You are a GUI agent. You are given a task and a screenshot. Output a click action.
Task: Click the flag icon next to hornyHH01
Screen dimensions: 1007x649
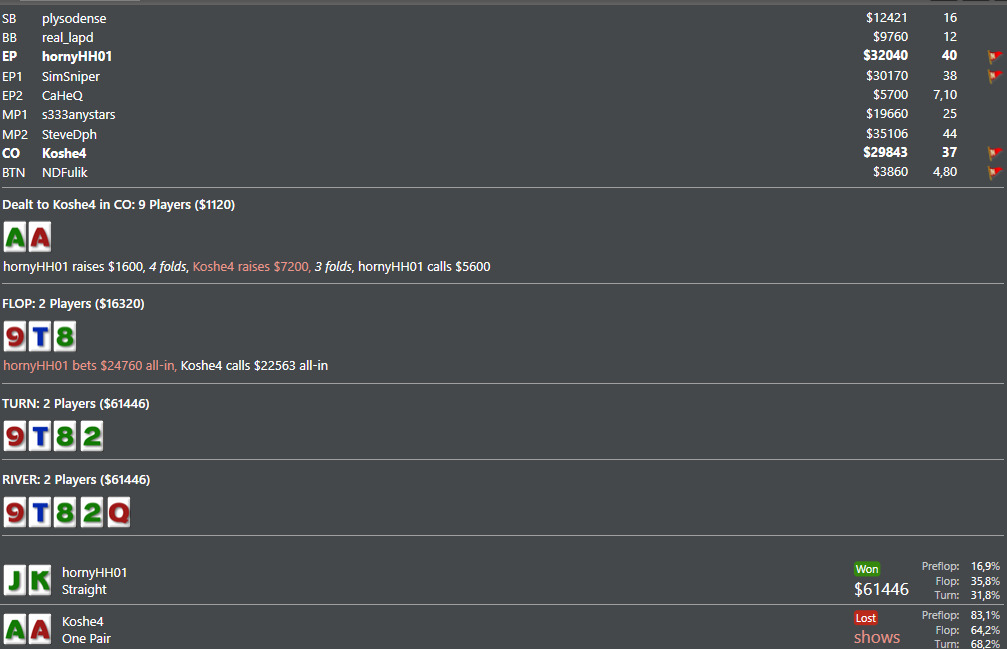click(995, 56)
